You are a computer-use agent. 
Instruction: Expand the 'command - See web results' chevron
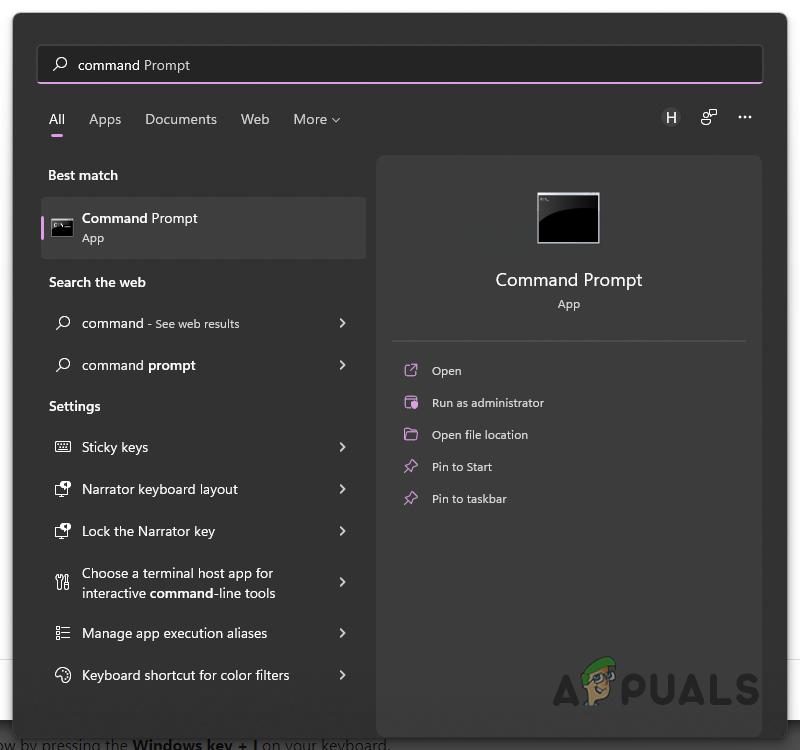342,323
